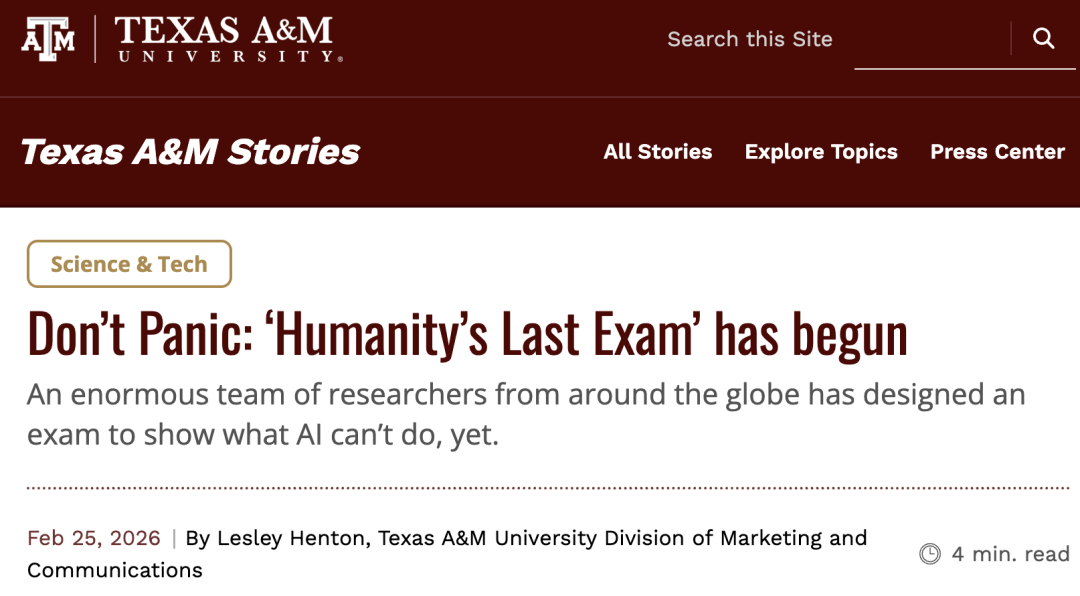Click the Feb 25, 2026 publish date
The image size is (1080, 596).
(x=94, y=538)
